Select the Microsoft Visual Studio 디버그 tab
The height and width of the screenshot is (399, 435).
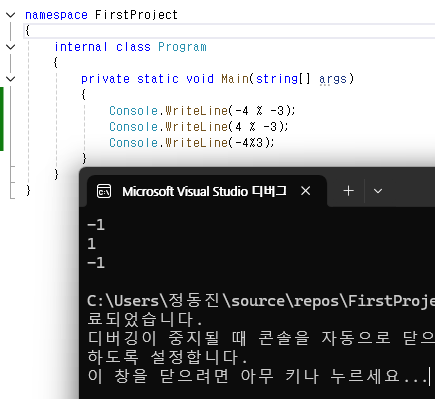pos(207,191)
